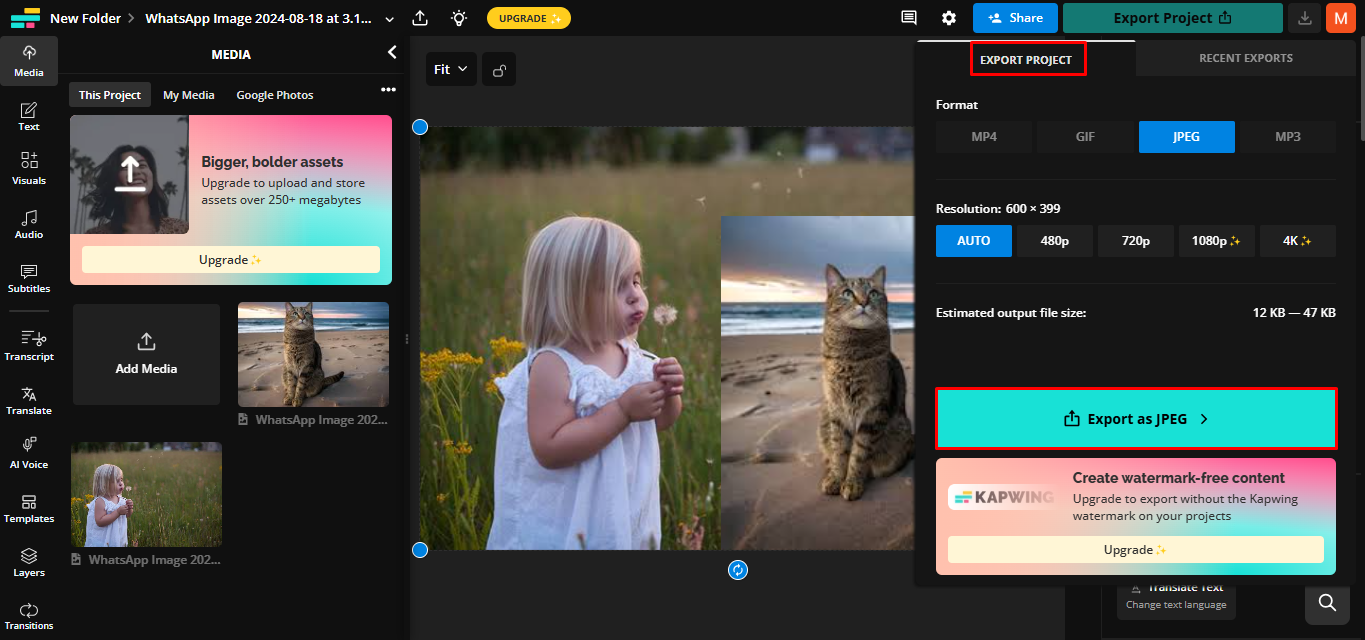1365x640 pixels.
Task: Open the Layers panel
Action: pyautogui.click(x=28, y=562)
